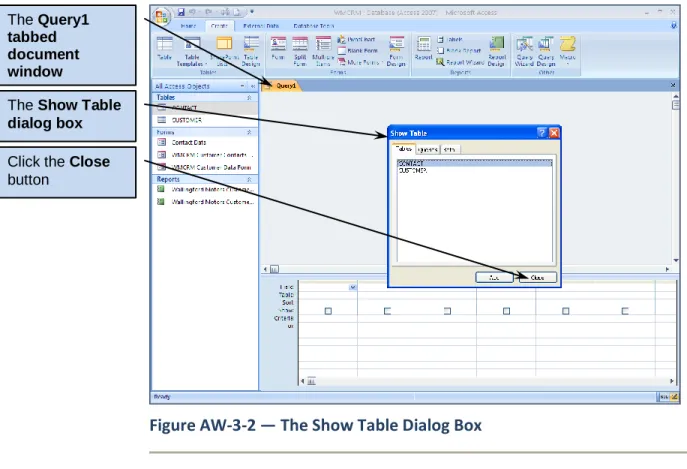Click Design View icon in status bar

[674, 397]
